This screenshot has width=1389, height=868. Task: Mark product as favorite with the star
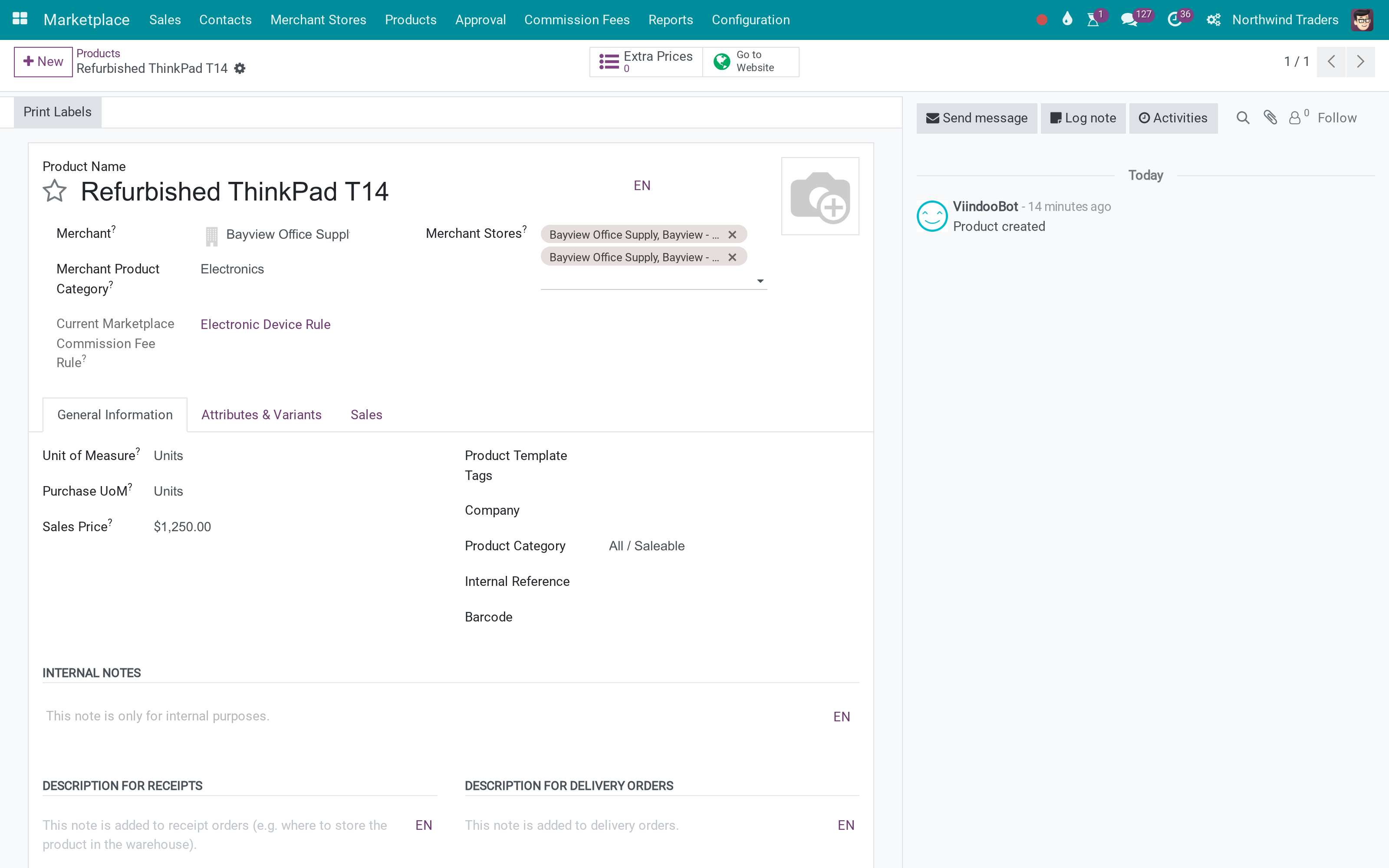tap(55, 191)
